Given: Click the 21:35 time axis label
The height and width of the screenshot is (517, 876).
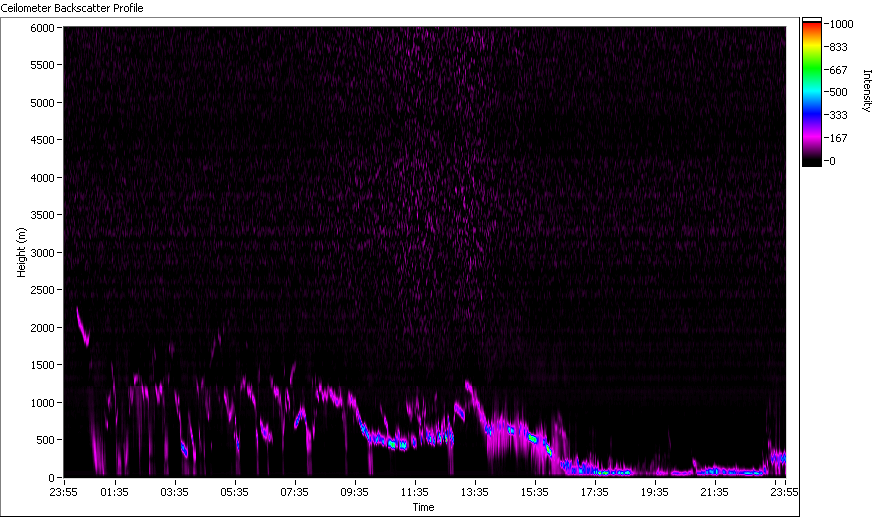Looking at the screenshot, I should point(715,492).
